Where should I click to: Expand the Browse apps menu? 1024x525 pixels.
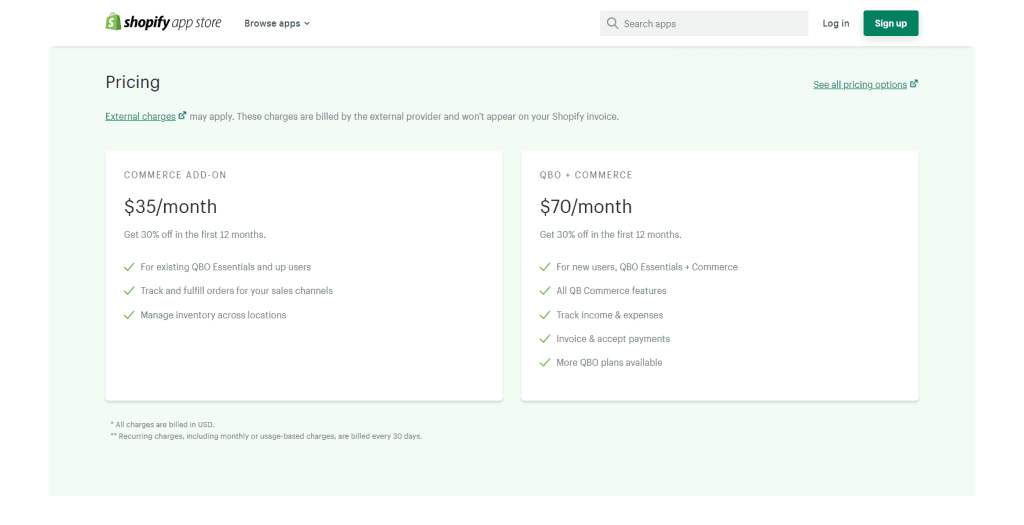click(277, 24)
